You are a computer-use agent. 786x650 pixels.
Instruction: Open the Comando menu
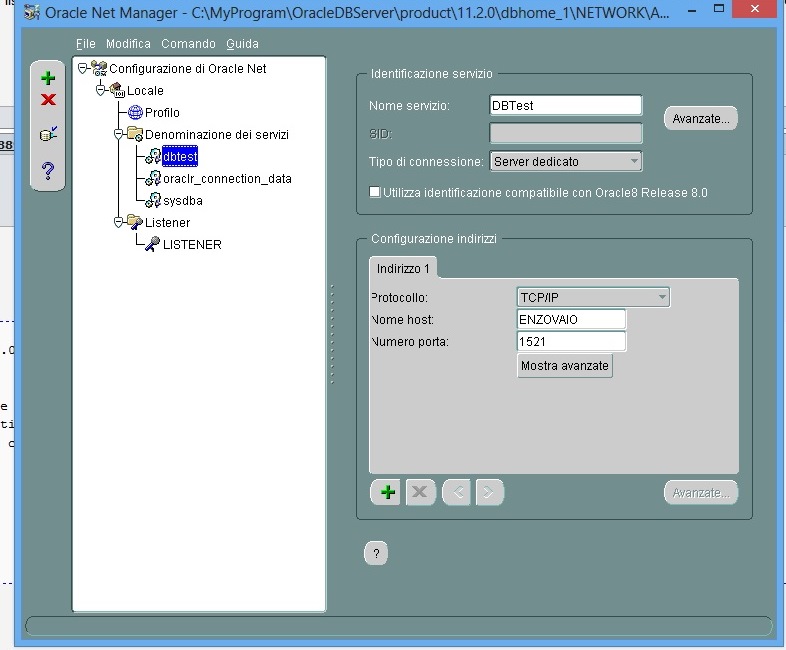coord(188,44)
